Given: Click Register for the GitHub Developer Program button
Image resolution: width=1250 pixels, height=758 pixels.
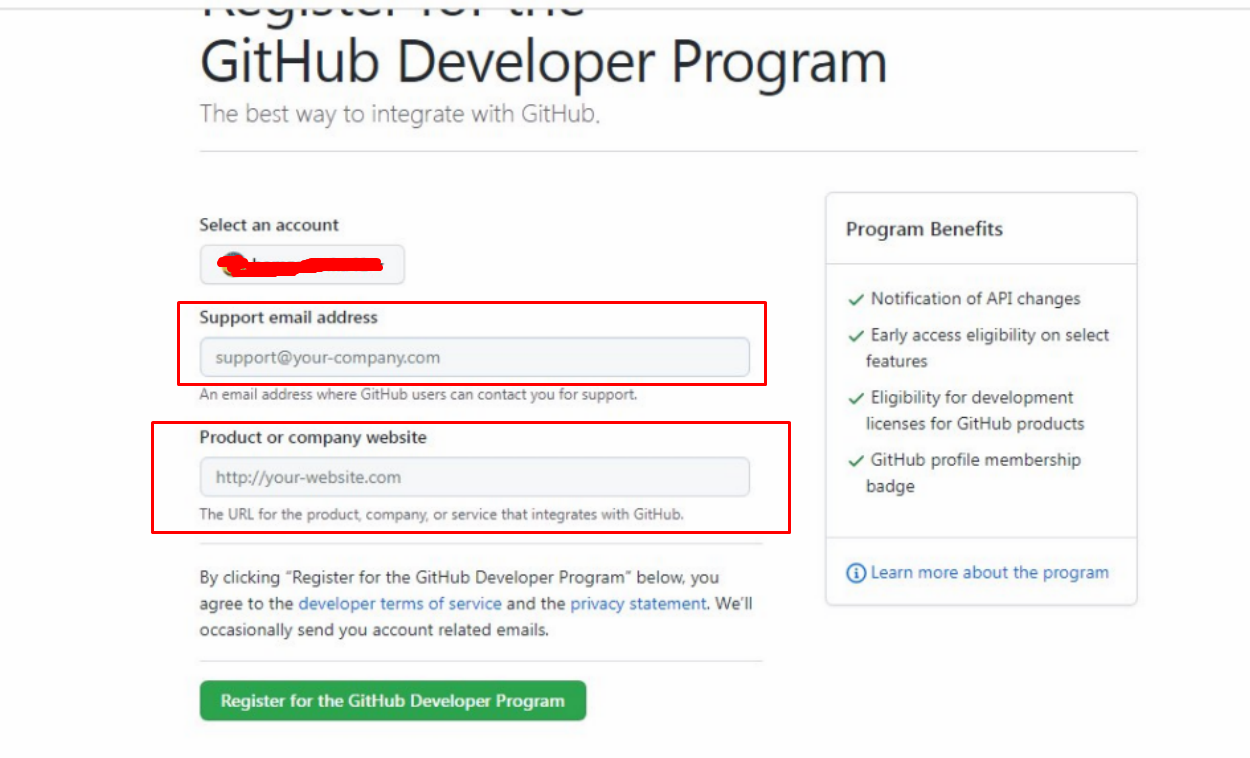Looking at the screenshot, I should 393,701.
